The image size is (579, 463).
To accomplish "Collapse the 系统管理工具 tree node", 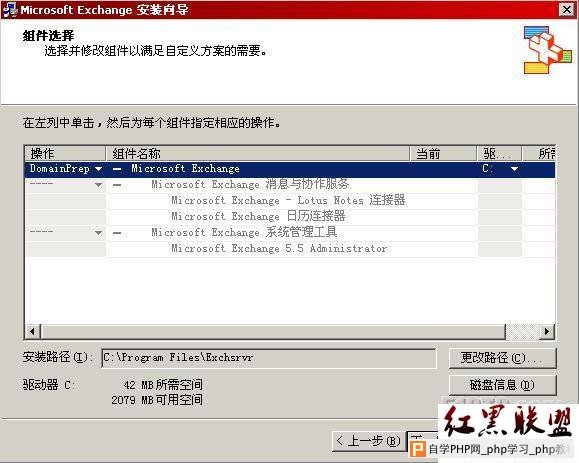I will (x=117, y=233).
